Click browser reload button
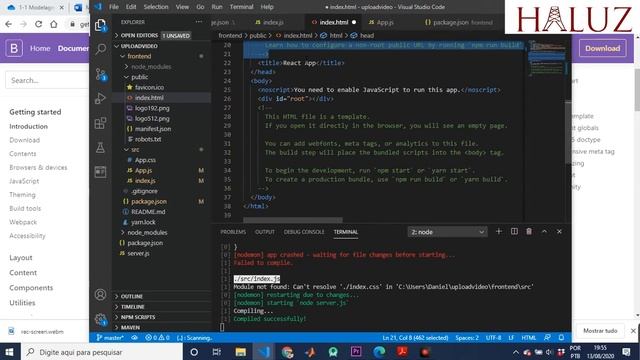640x360 pixels. tap(38, 24)
